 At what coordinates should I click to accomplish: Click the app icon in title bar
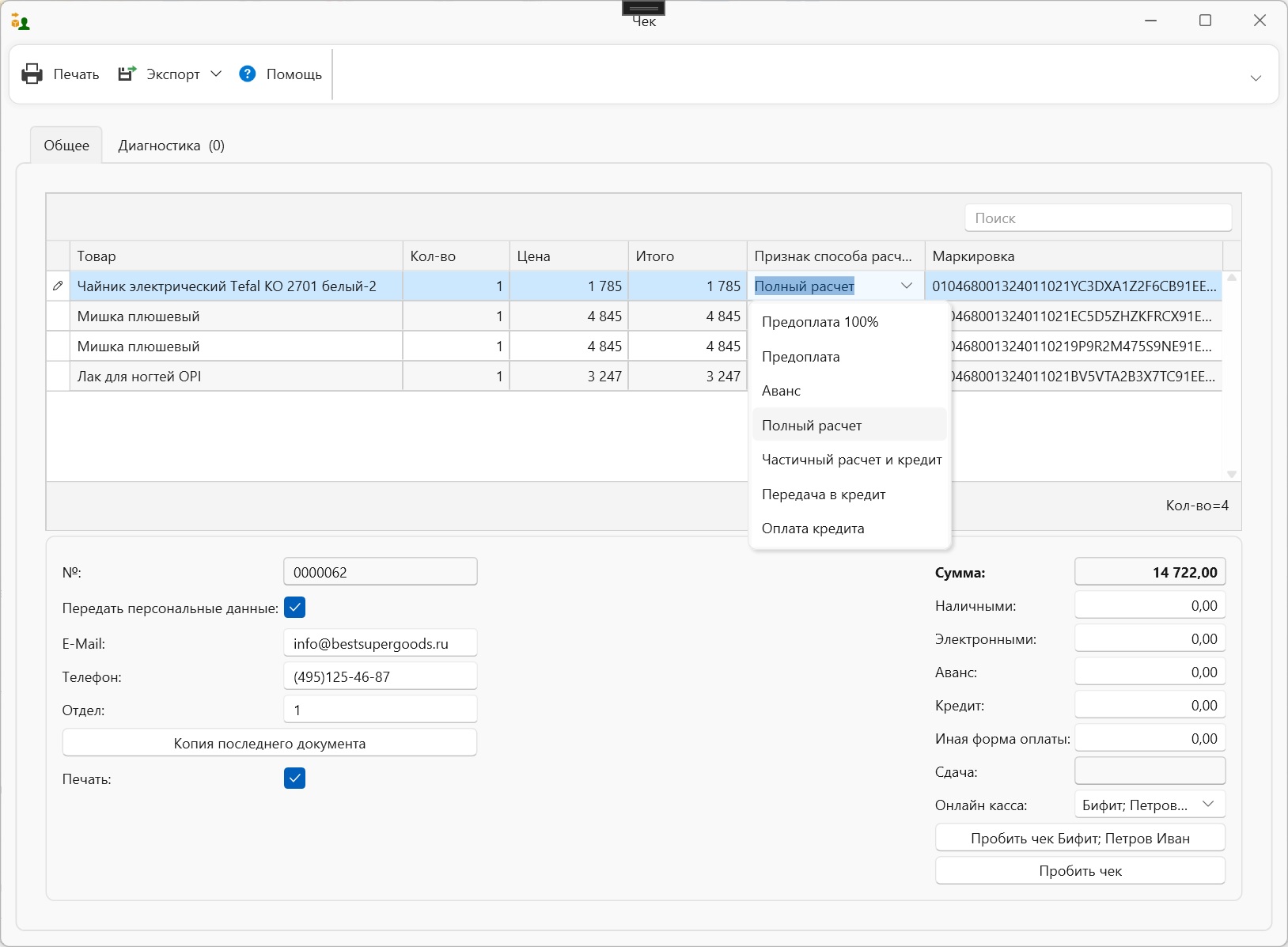point(21,21)
